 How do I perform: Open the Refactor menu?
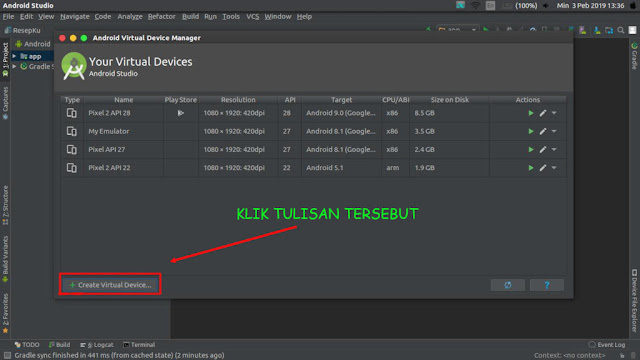[161, 16]
